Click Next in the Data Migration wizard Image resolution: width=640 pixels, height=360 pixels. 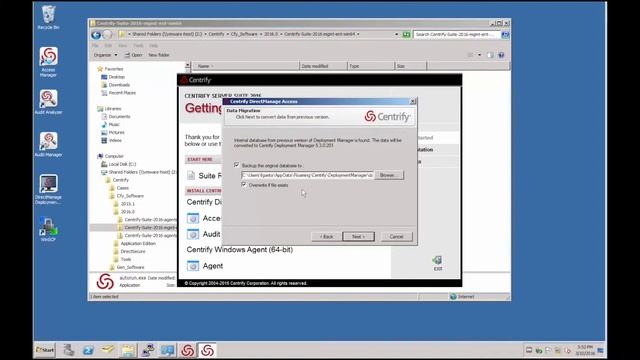click(358, 237)
